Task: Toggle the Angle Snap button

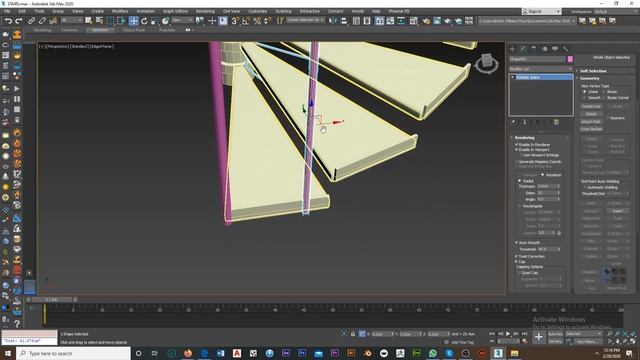Action: (x=246, y=21)
